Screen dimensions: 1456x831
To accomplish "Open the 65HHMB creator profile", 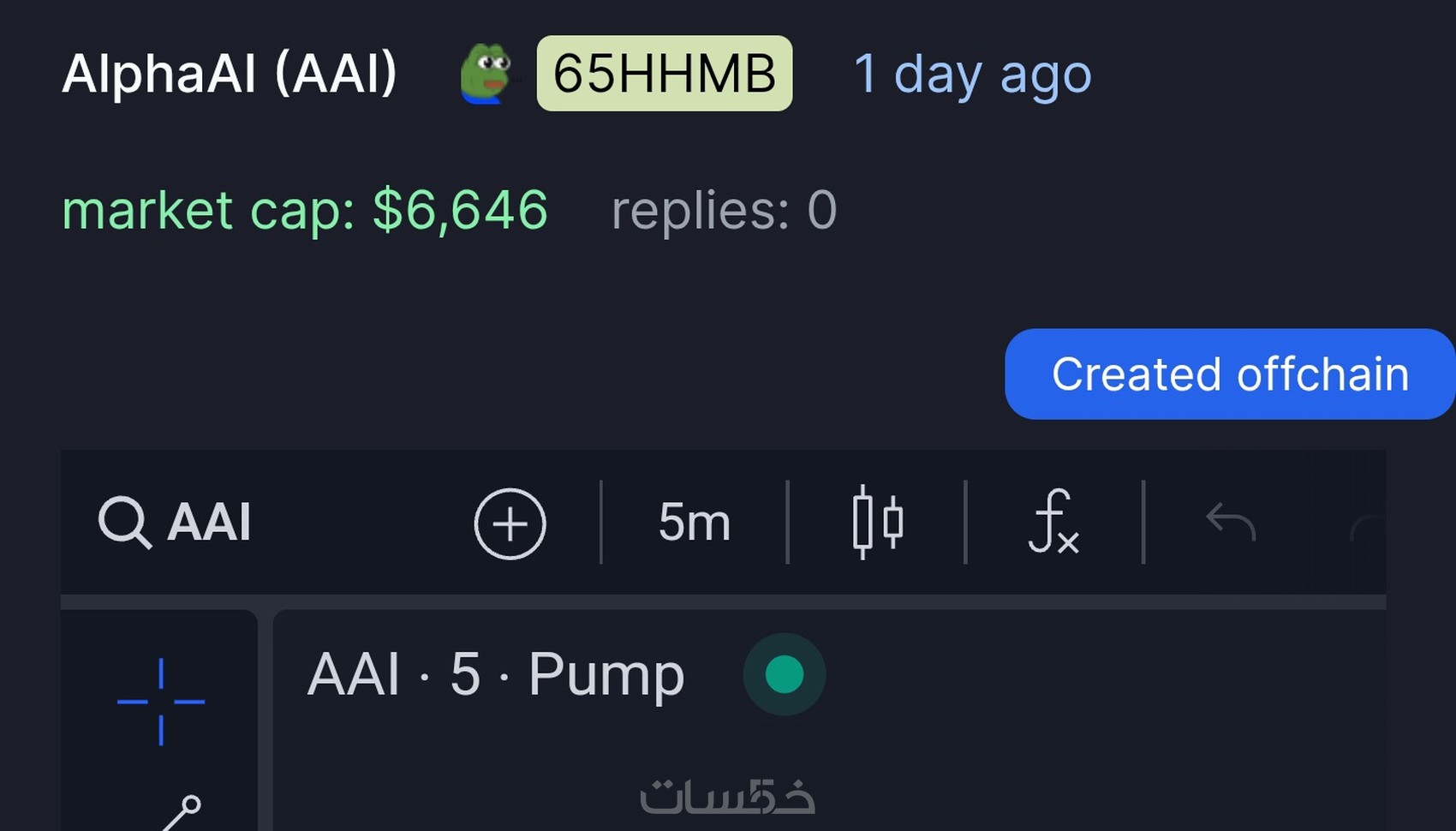I will click(664, 74).
